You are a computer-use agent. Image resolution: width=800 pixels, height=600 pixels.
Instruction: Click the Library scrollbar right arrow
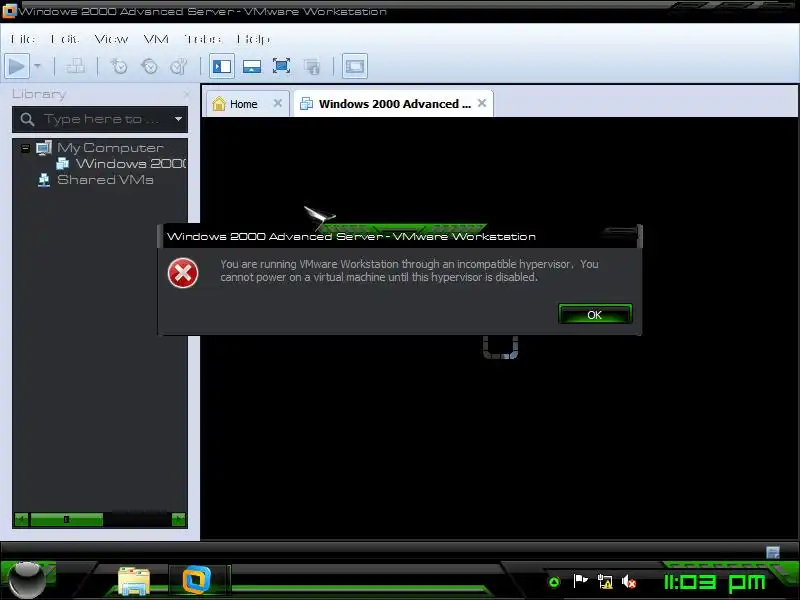179,520
